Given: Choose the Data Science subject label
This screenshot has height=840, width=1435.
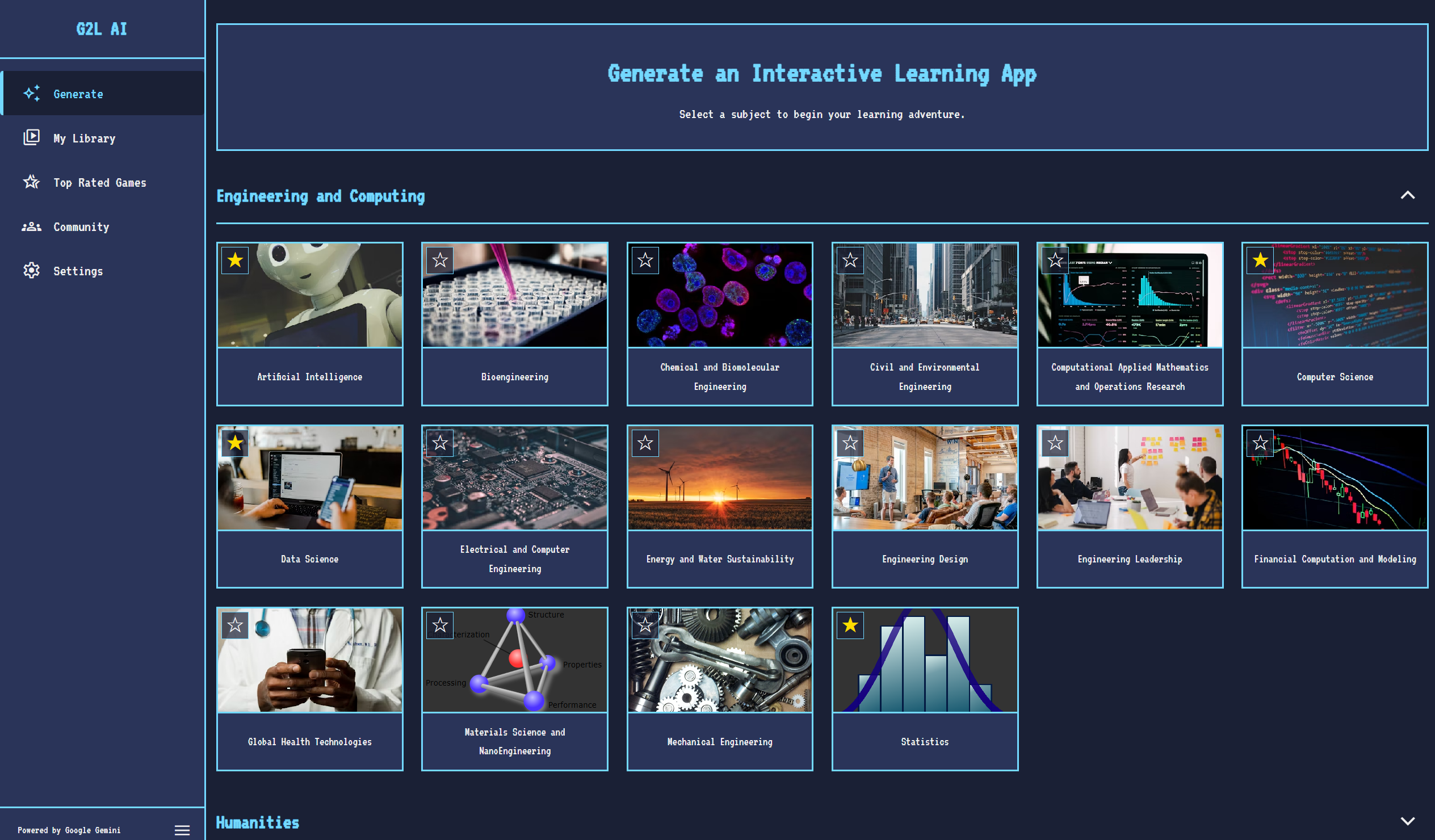Looking at the screenshot, I should pos(309,559).
